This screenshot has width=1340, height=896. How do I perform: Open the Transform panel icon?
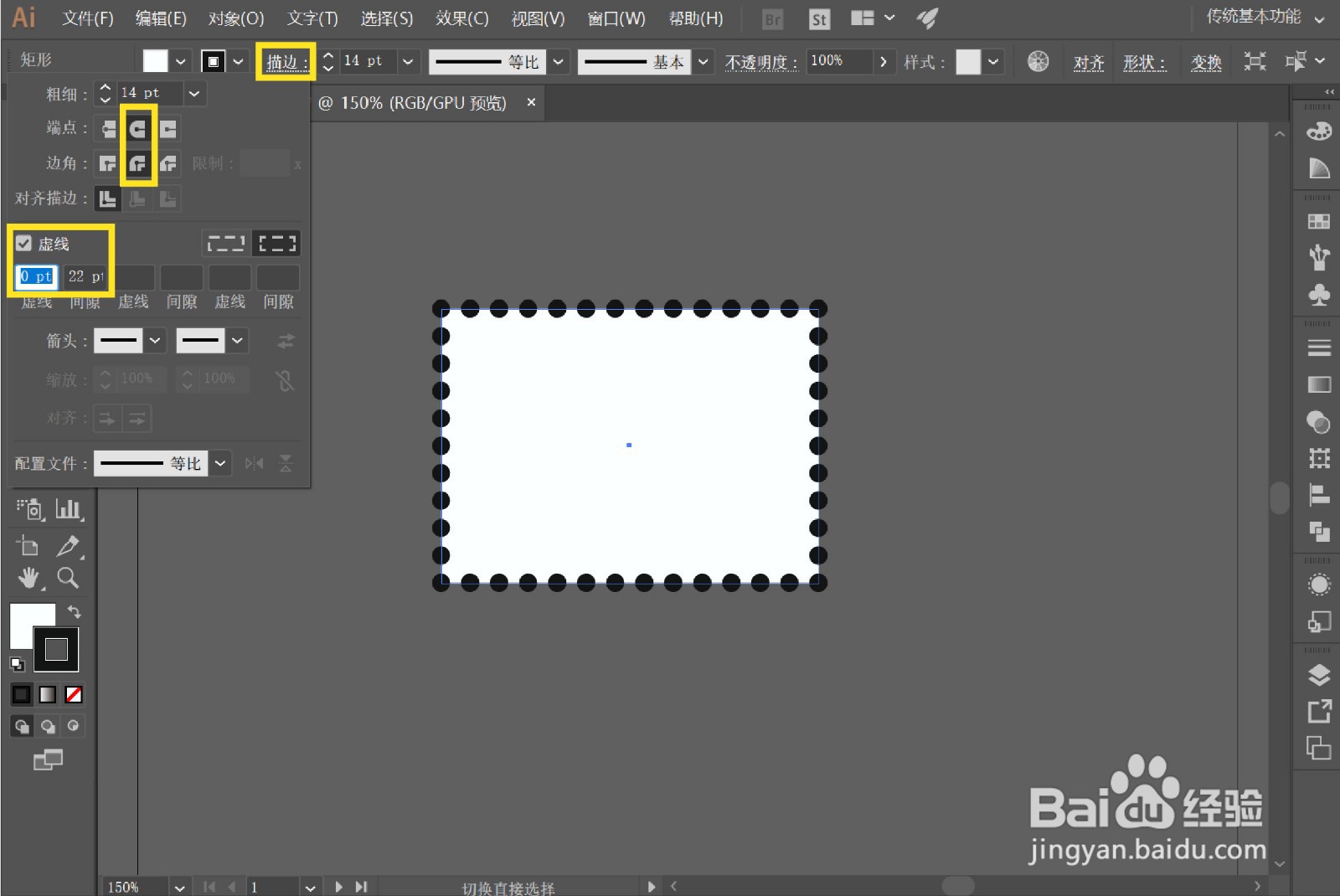1319,458
